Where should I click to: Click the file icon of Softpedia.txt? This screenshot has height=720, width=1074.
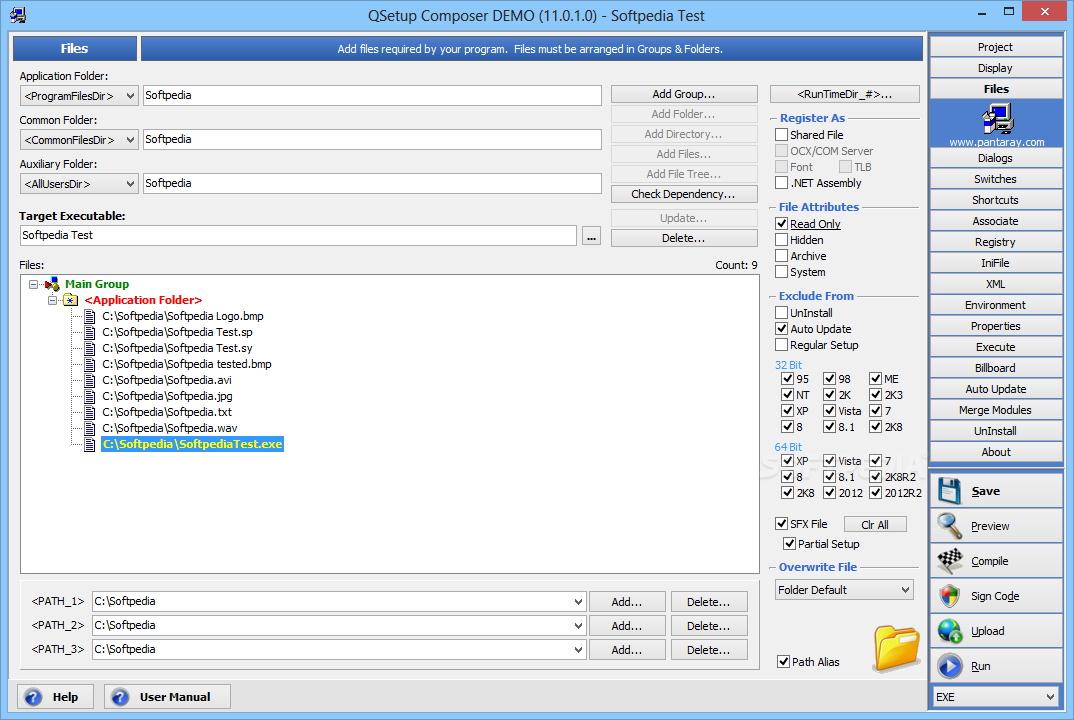pos(90,412)
